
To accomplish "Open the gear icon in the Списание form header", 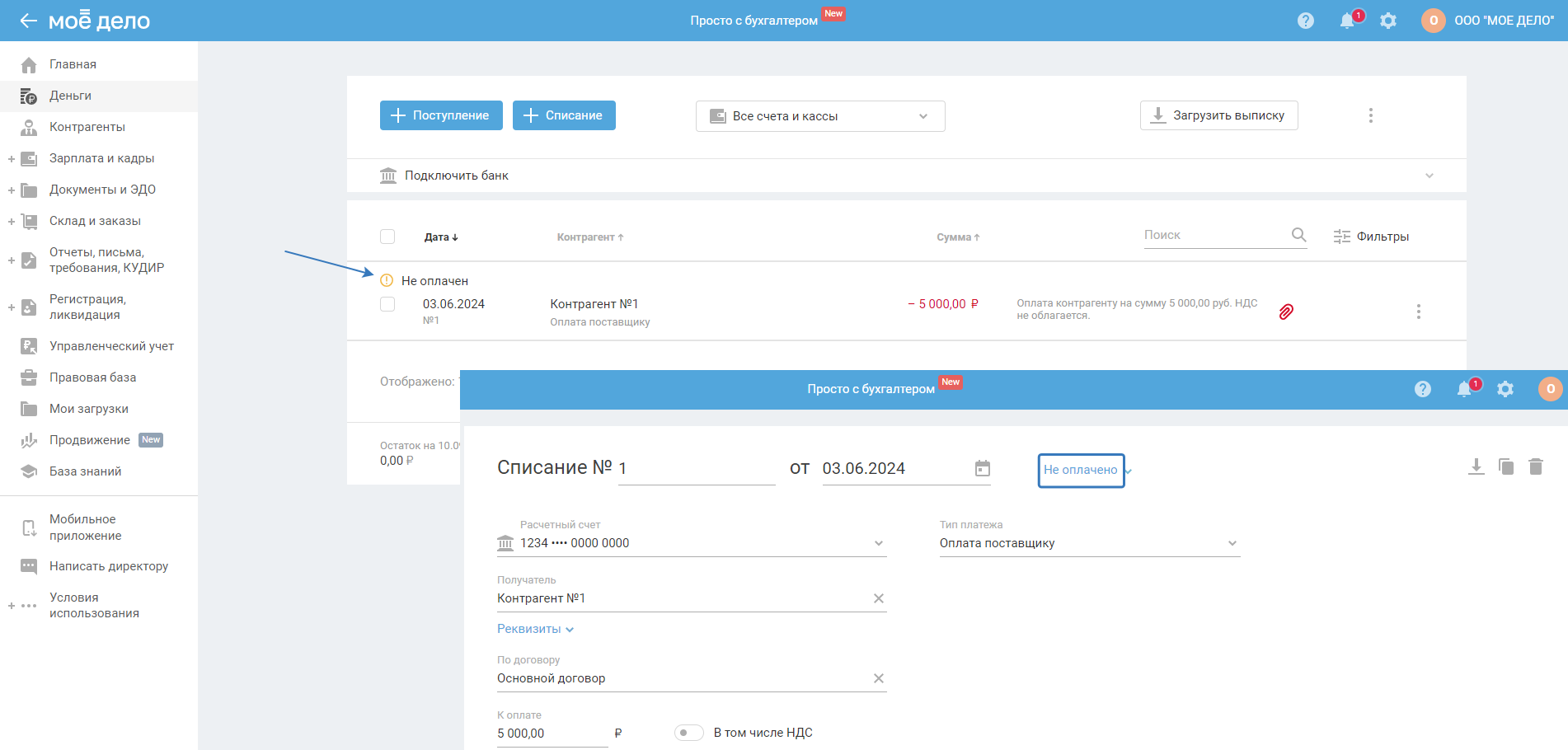I will [x=1505, y=389].
